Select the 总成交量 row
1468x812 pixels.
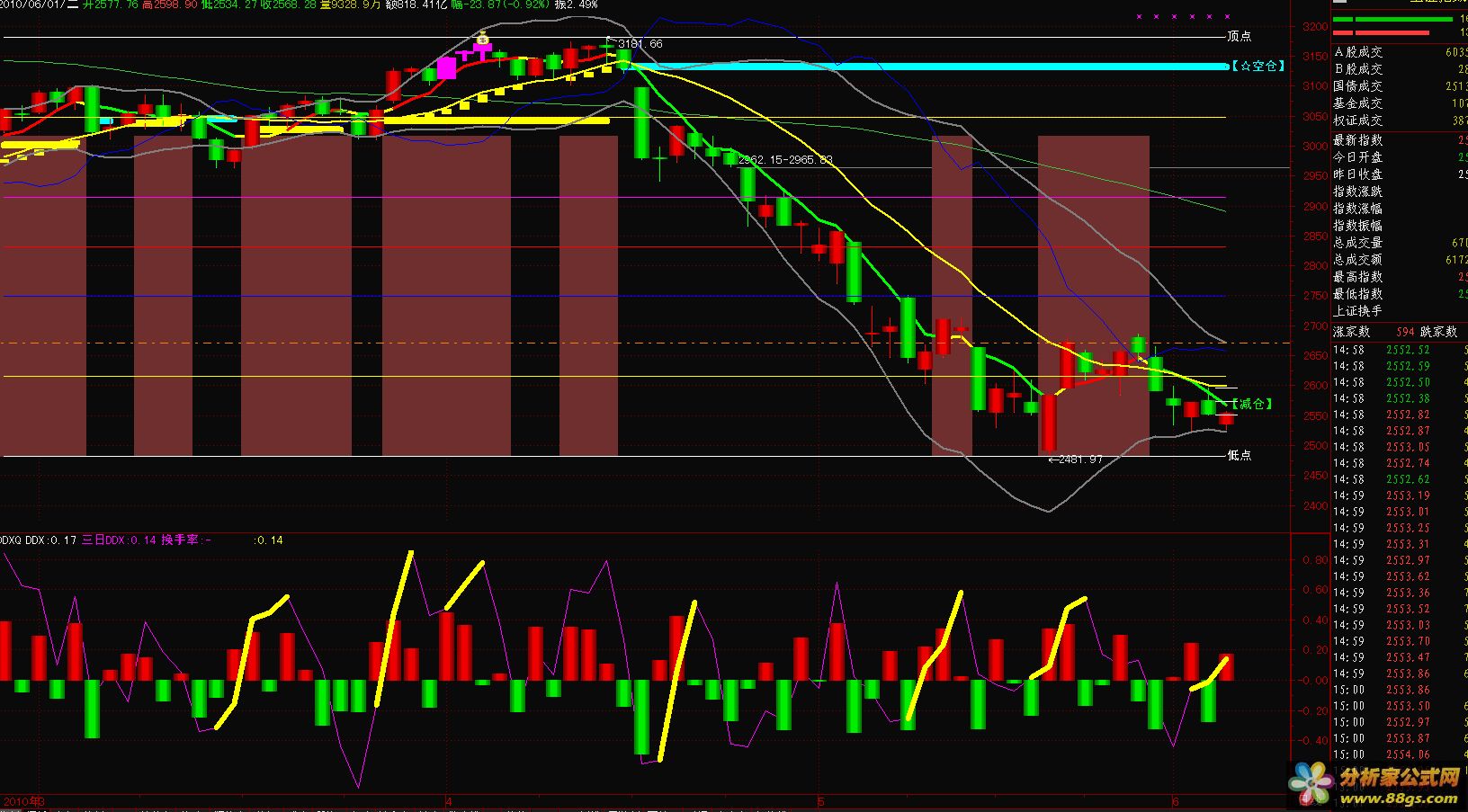1400,243
